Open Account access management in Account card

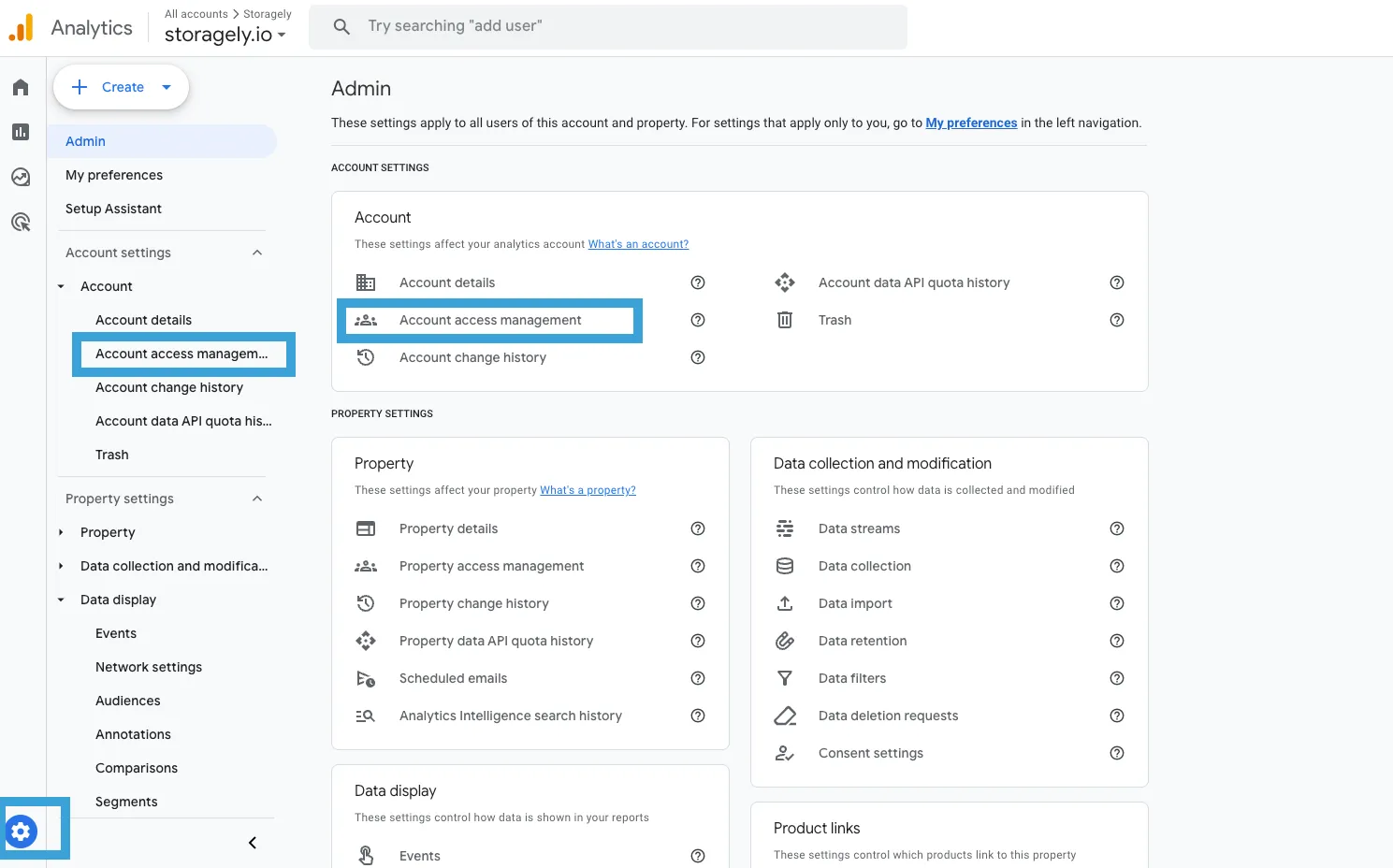(x=490, y=320)
